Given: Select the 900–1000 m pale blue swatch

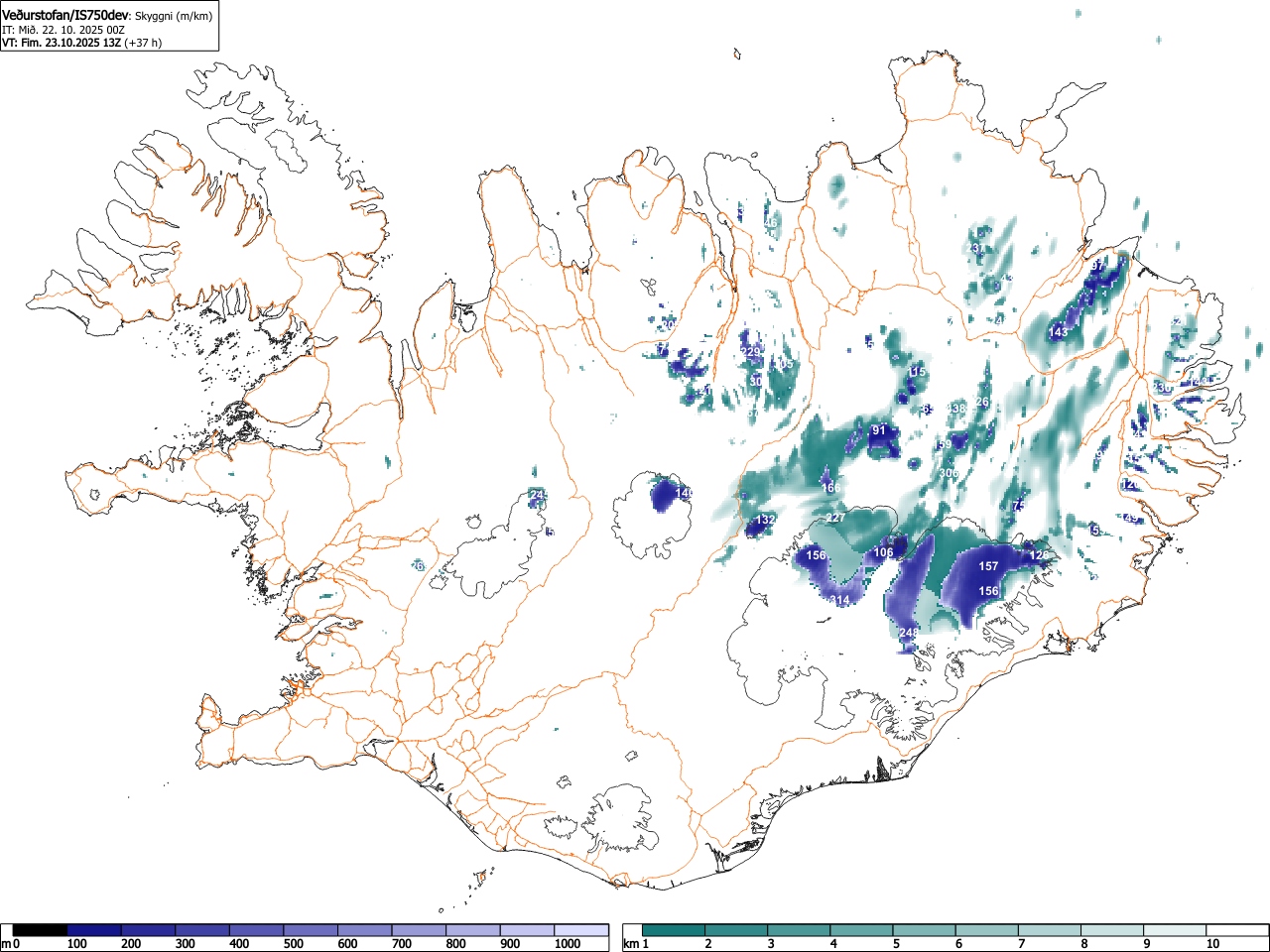Looking at the screenshot, I should (527, 930).
